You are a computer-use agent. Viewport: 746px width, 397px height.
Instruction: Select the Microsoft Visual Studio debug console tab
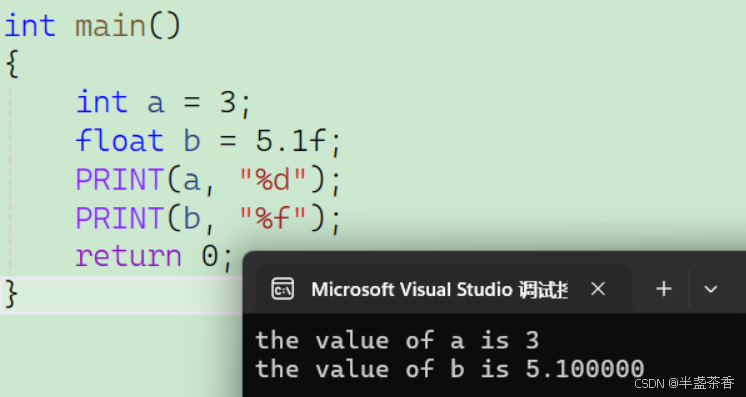pyautogui.click(x=443, y=288)
